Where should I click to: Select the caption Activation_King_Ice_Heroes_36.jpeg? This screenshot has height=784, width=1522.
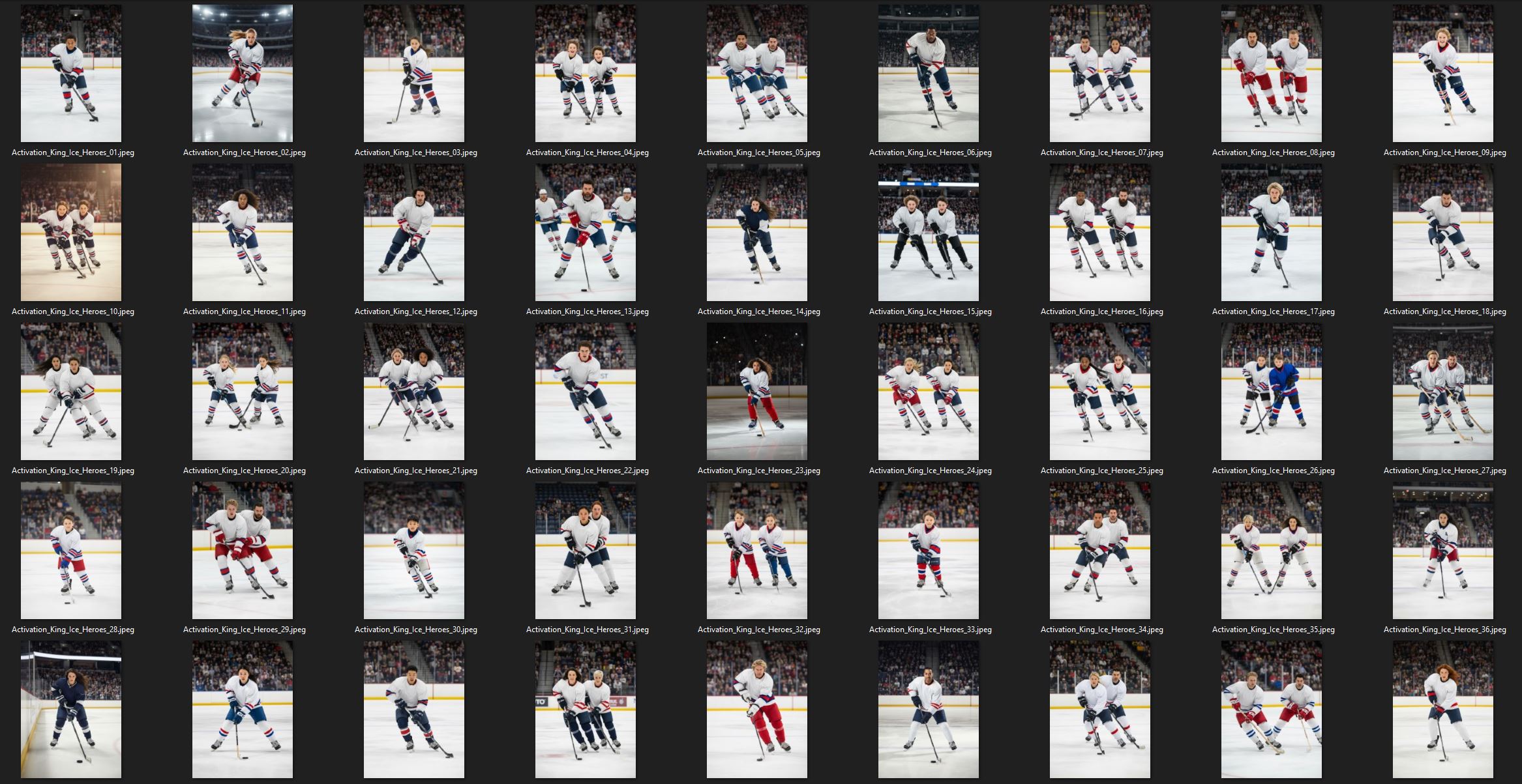[1445, 630]
